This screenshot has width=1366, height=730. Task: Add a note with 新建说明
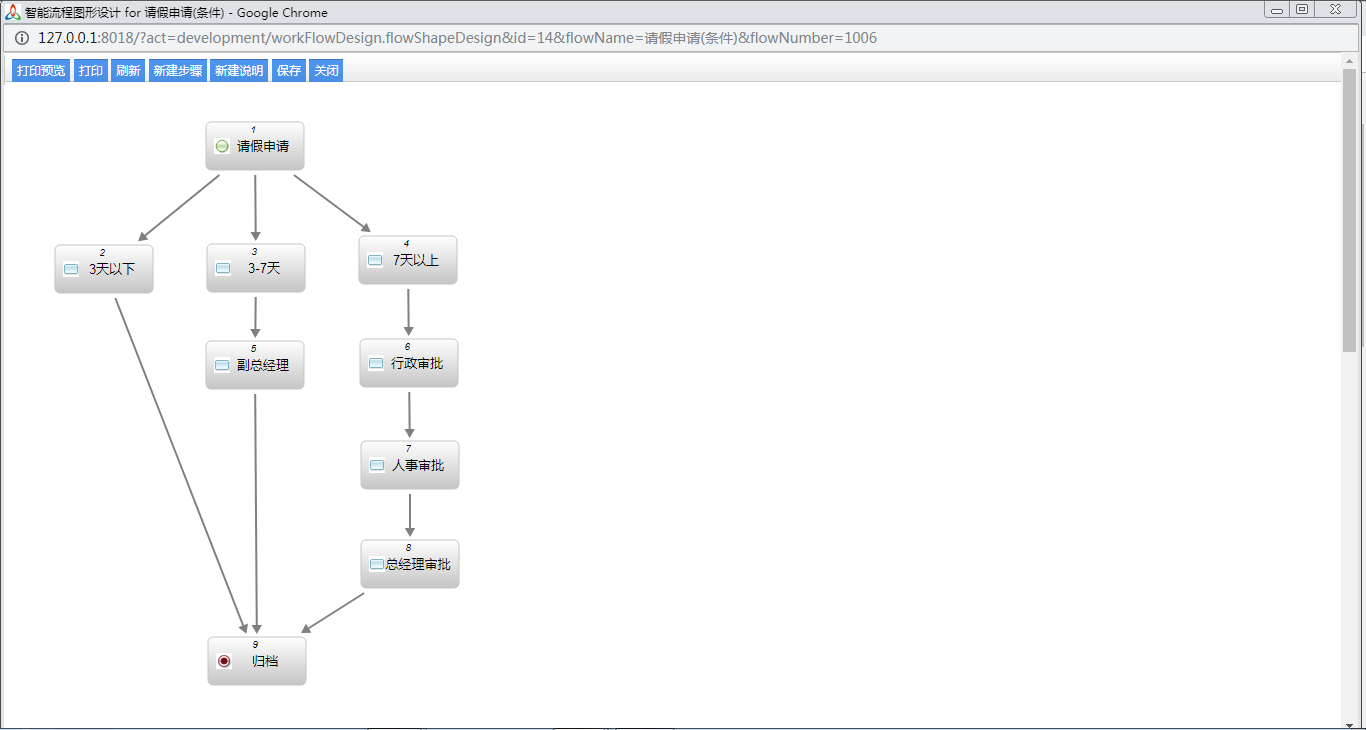[239, 71]
